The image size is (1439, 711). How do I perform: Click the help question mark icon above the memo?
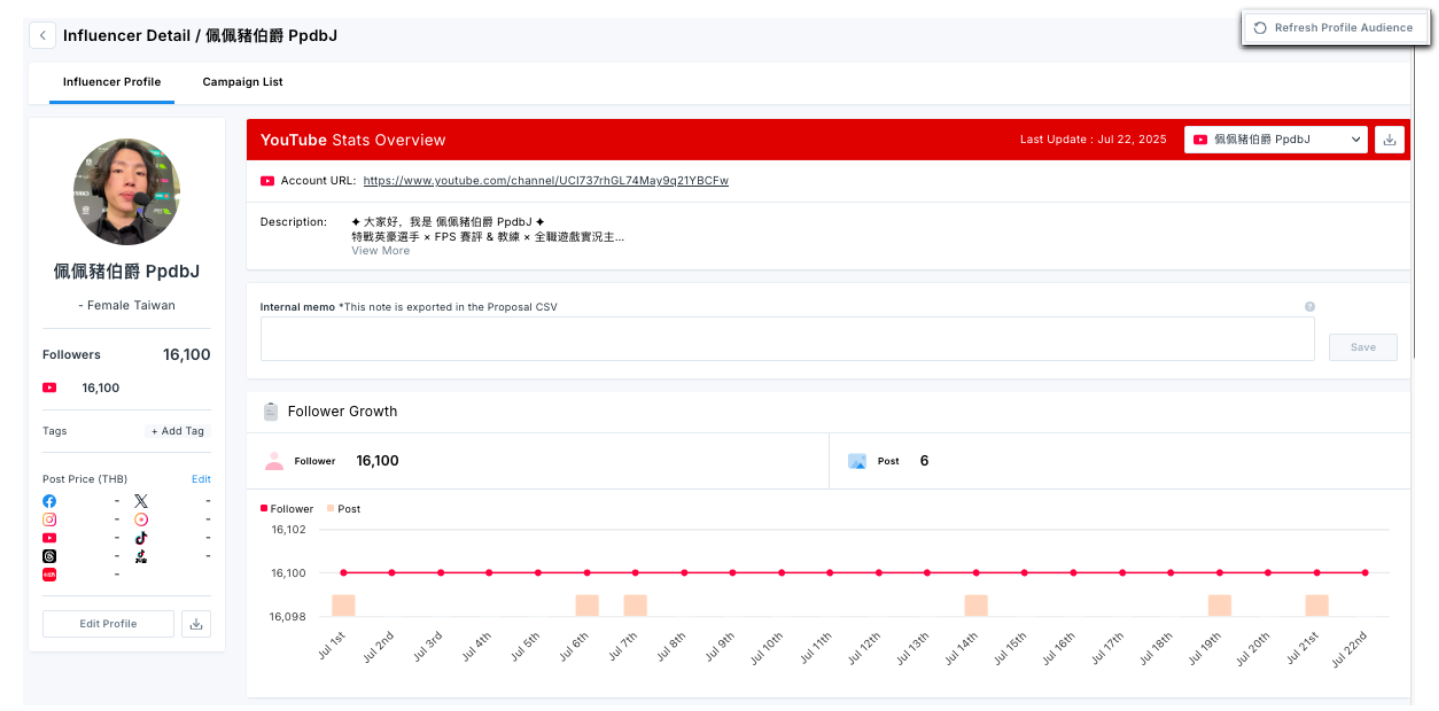[x=1309, y=307]
